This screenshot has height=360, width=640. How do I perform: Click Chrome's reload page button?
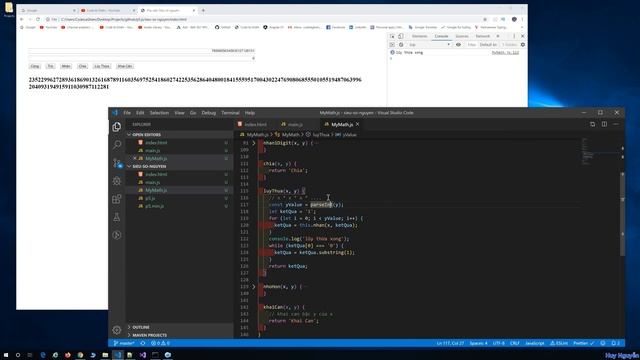coord(38,19)
